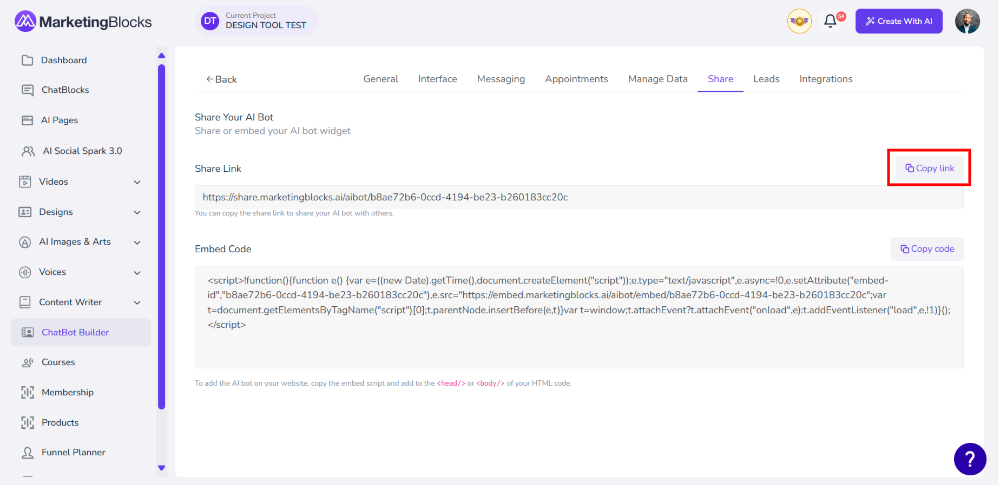The width and height of the screenshot is (1000, 485).
Task: Click the 'Share Link' label
Action: click(218, 169)
